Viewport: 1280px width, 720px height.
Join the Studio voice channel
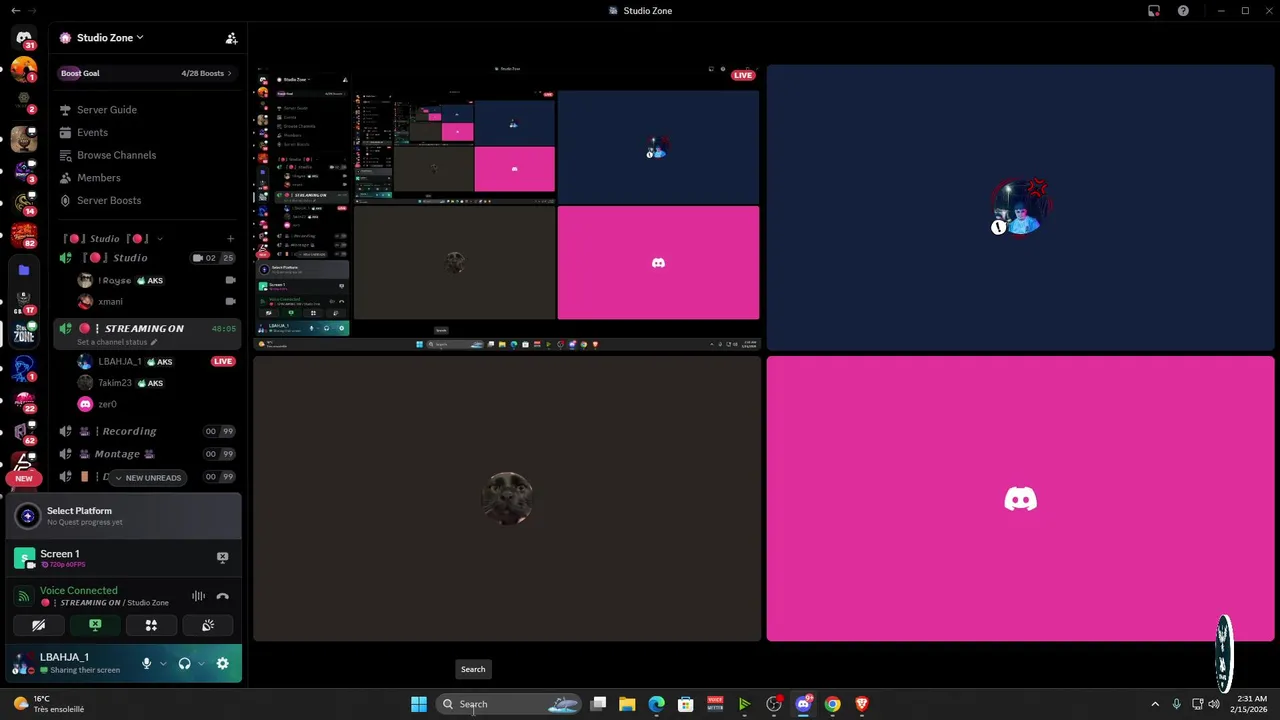[x=147, y=258]
